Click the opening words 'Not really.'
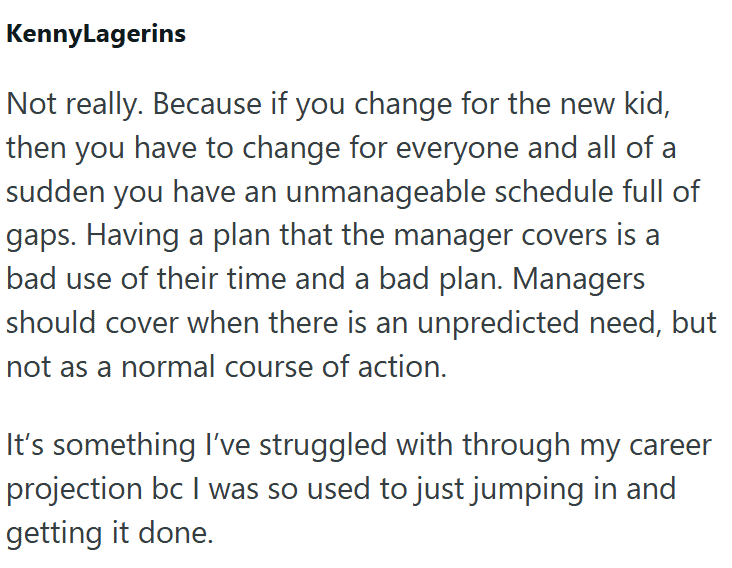Image resolution: width=732 pixels, height=568 pixels. 74,104
